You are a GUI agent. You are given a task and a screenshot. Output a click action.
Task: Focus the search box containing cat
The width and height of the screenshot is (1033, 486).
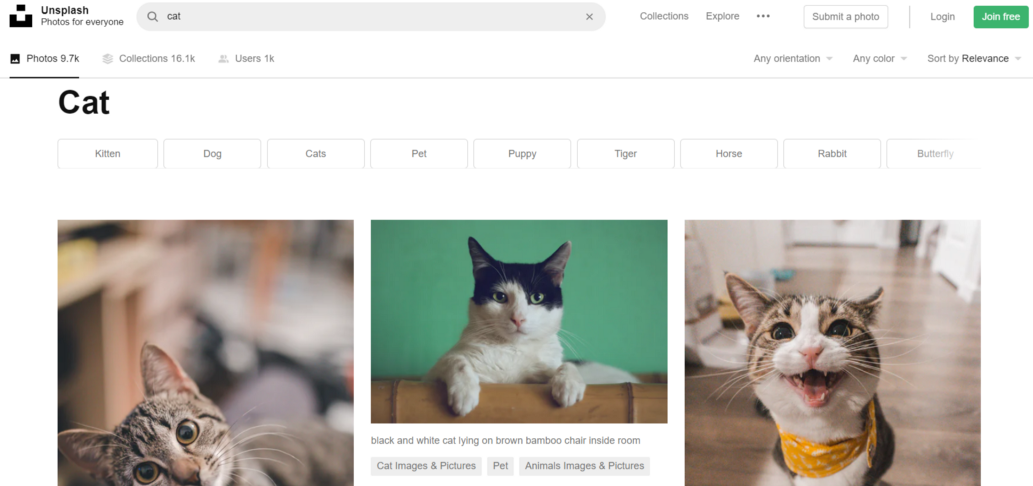click(x=371, y=16)
